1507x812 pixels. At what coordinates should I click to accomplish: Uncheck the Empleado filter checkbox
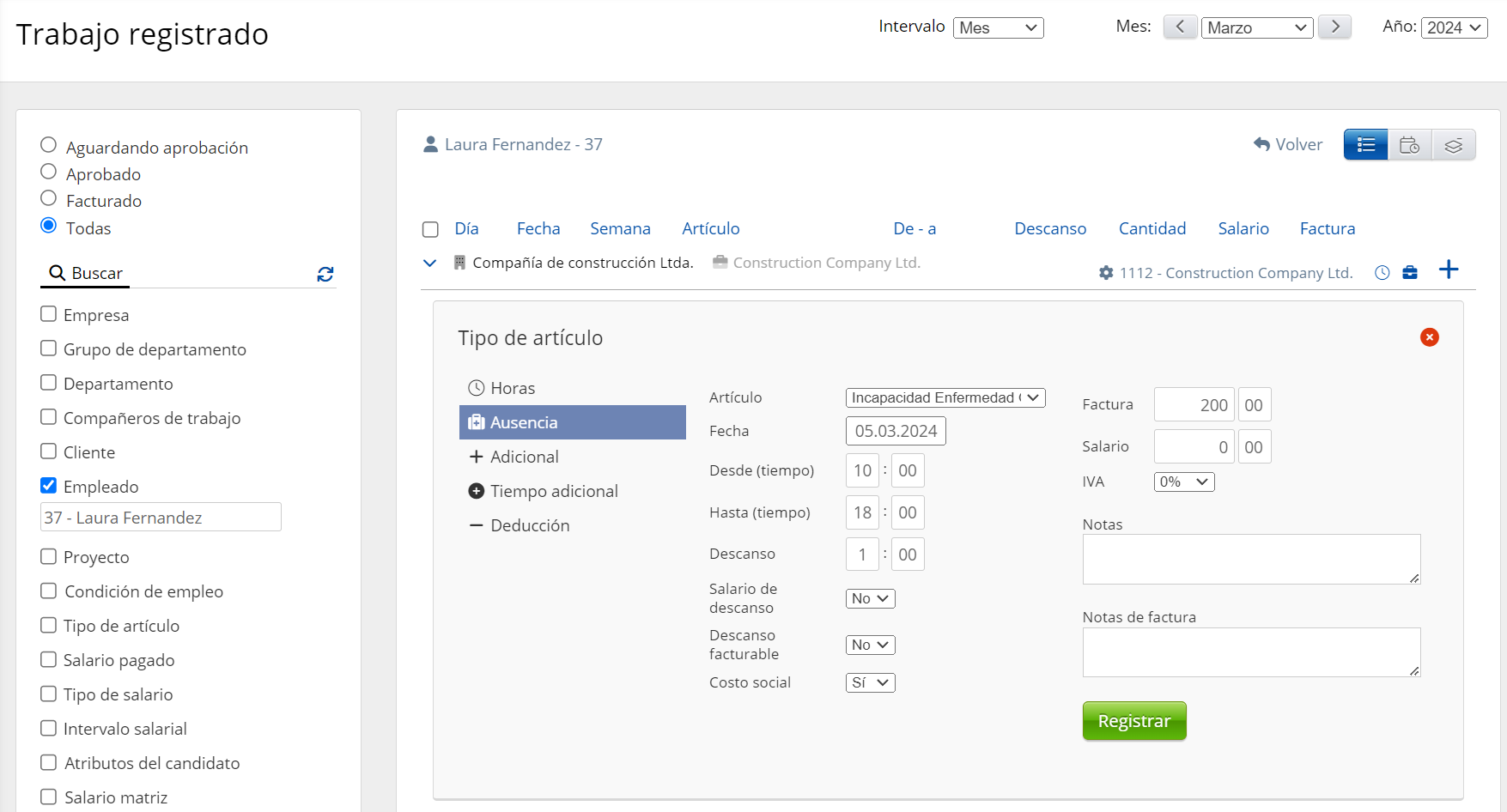(49, 486)
